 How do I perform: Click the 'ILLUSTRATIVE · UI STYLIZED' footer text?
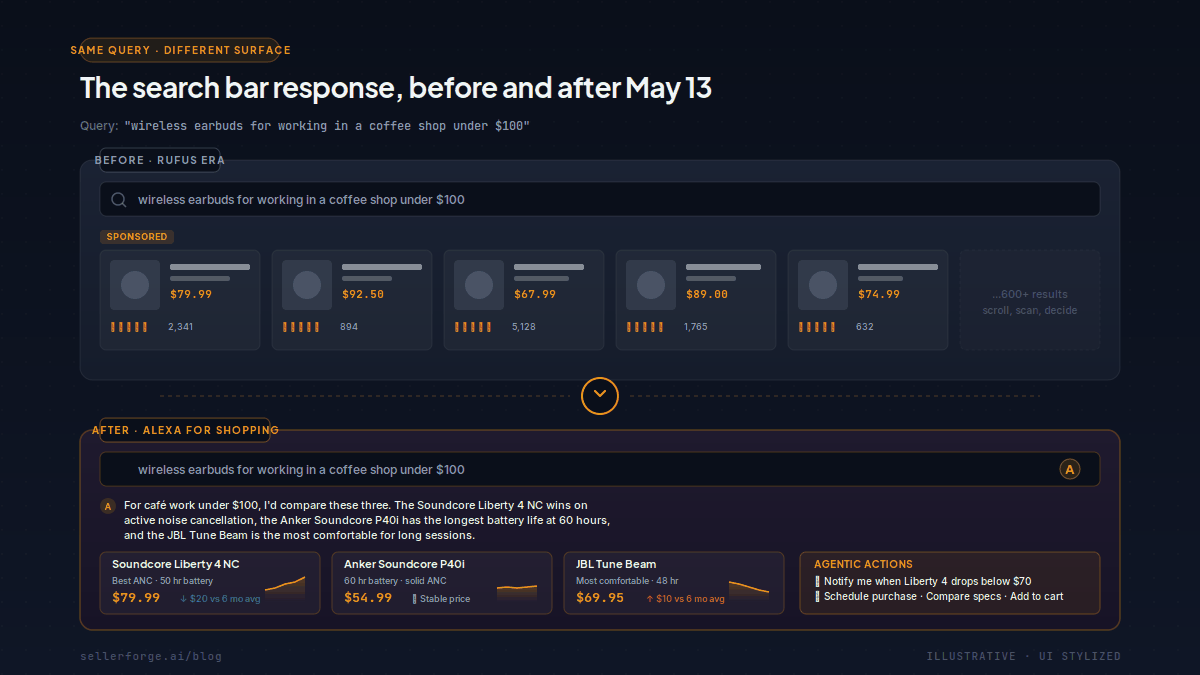(1024, 656)
